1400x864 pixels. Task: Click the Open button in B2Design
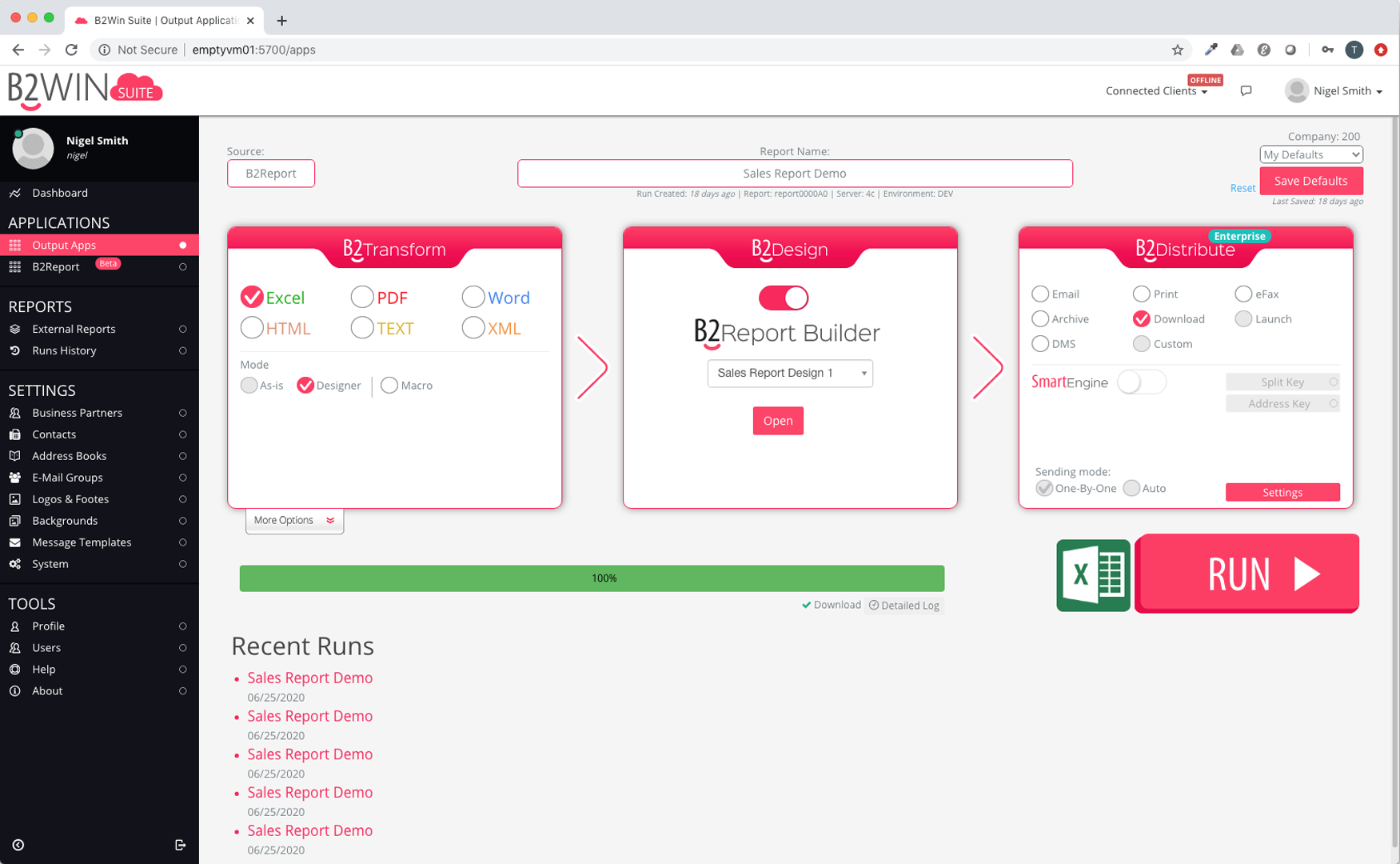[x=778, y=421]
